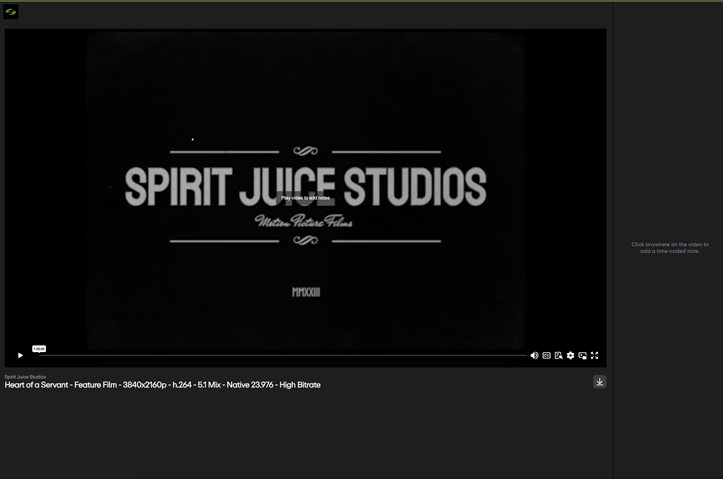The height and width of the screenshot is (479, 723).
Task: Click the 'Play video to add notes' overlay text
Action: coord(305,198)
